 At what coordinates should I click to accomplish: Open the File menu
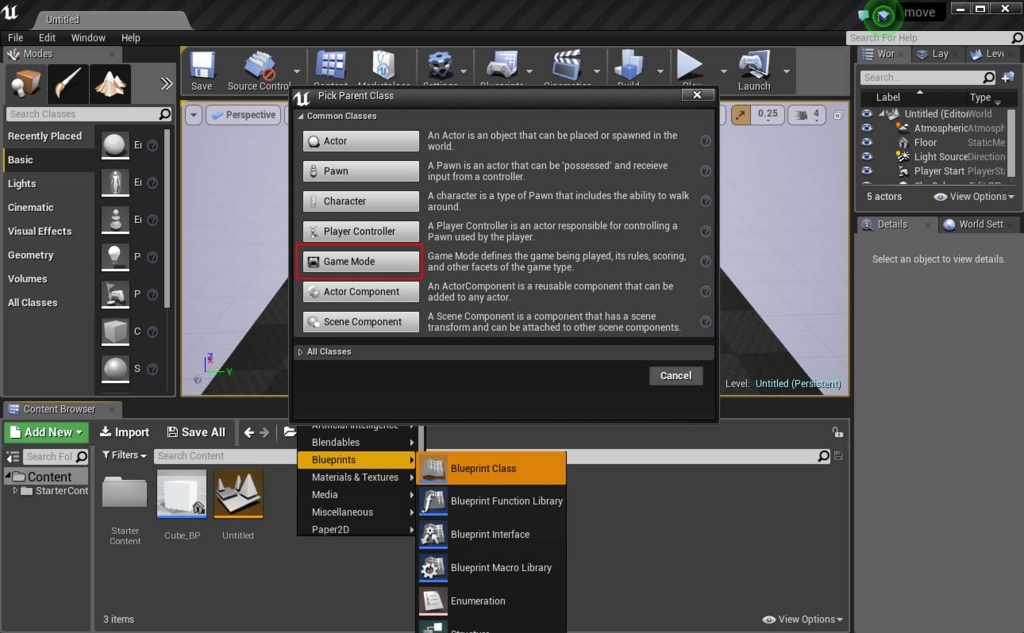[x=15, y=38]
